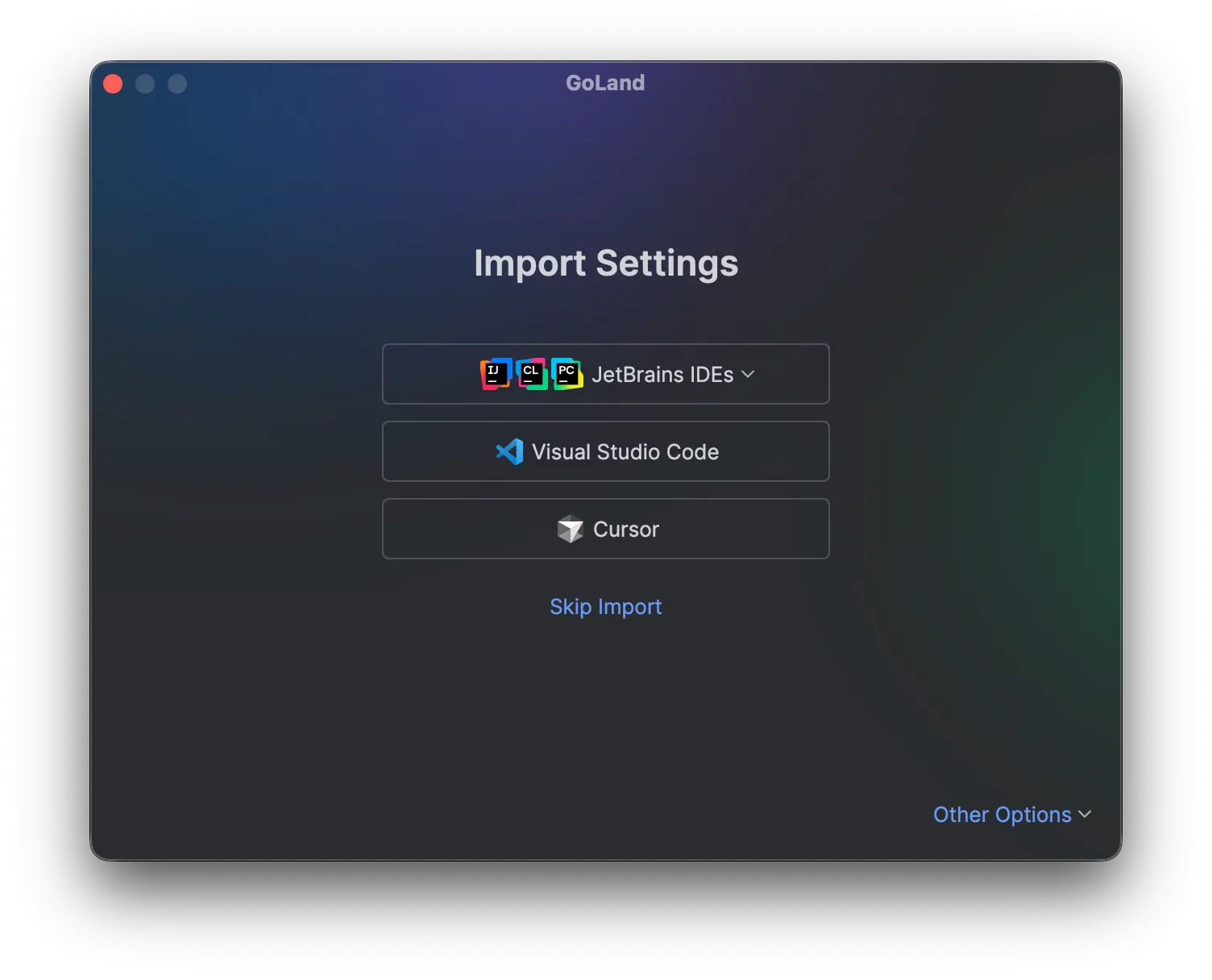Open the Other Options menu text
The image size is (1212, 980).
(1002, 815)
